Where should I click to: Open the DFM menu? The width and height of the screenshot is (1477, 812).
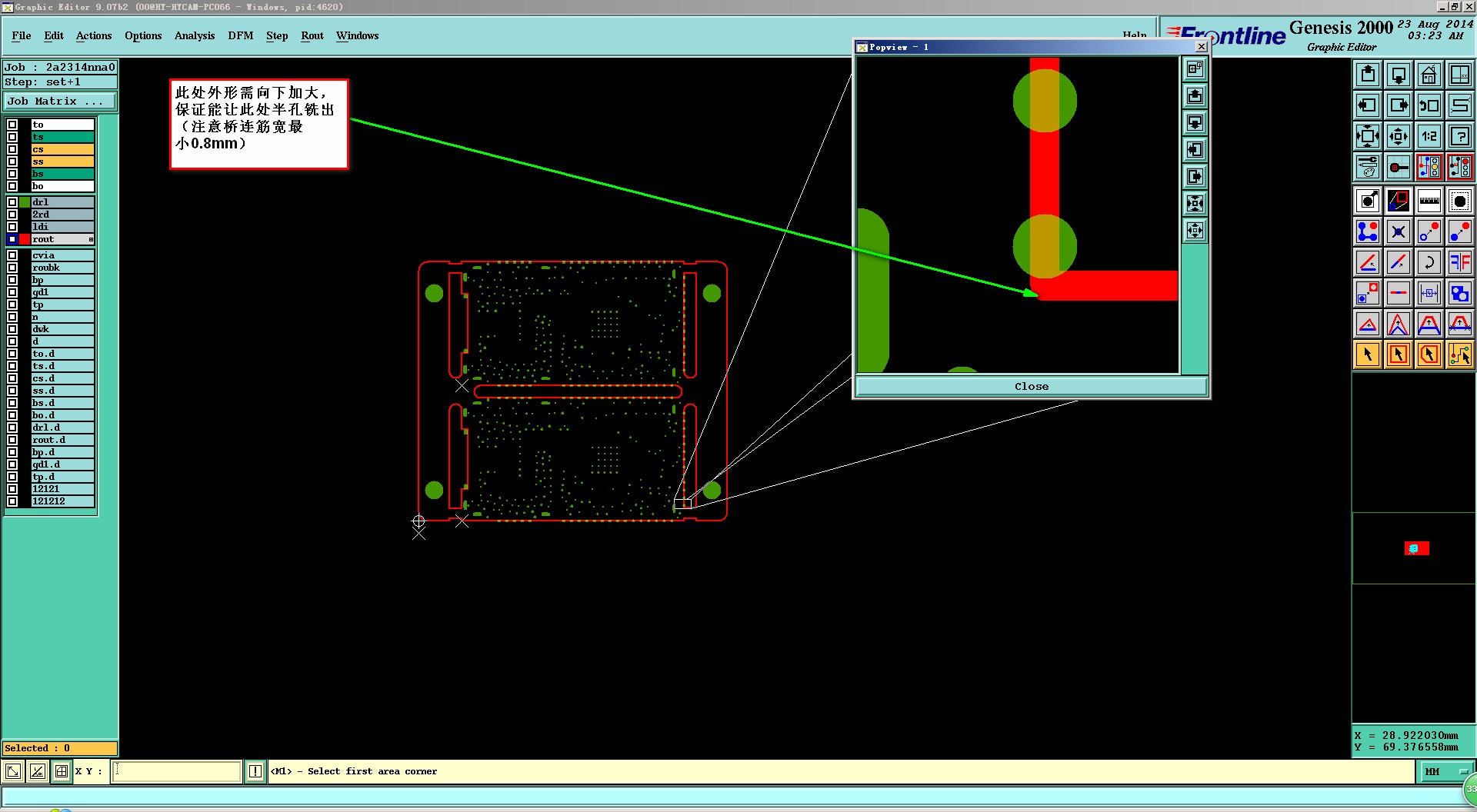point(241,35)
